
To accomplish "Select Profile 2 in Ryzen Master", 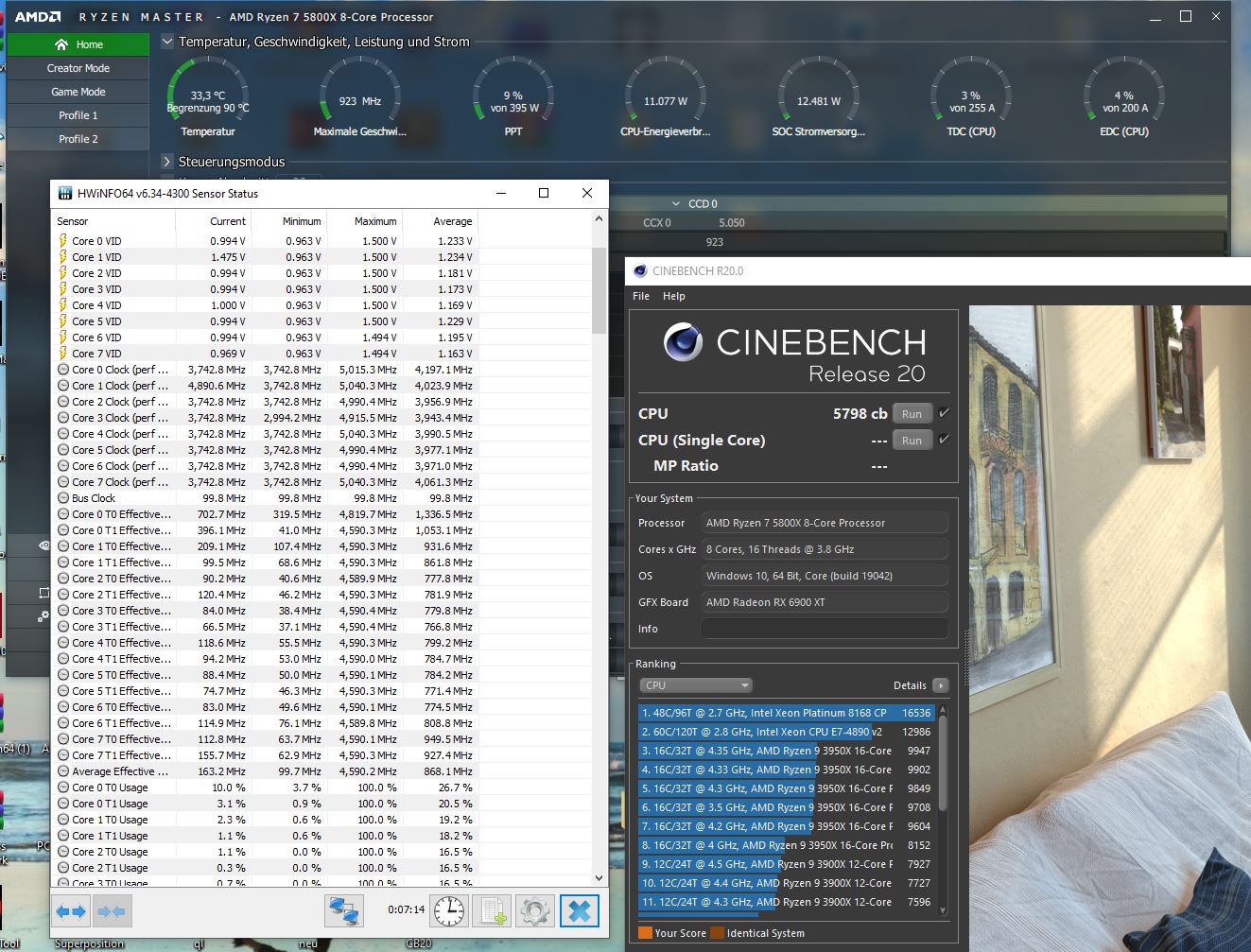I will (x=78, y=139).
